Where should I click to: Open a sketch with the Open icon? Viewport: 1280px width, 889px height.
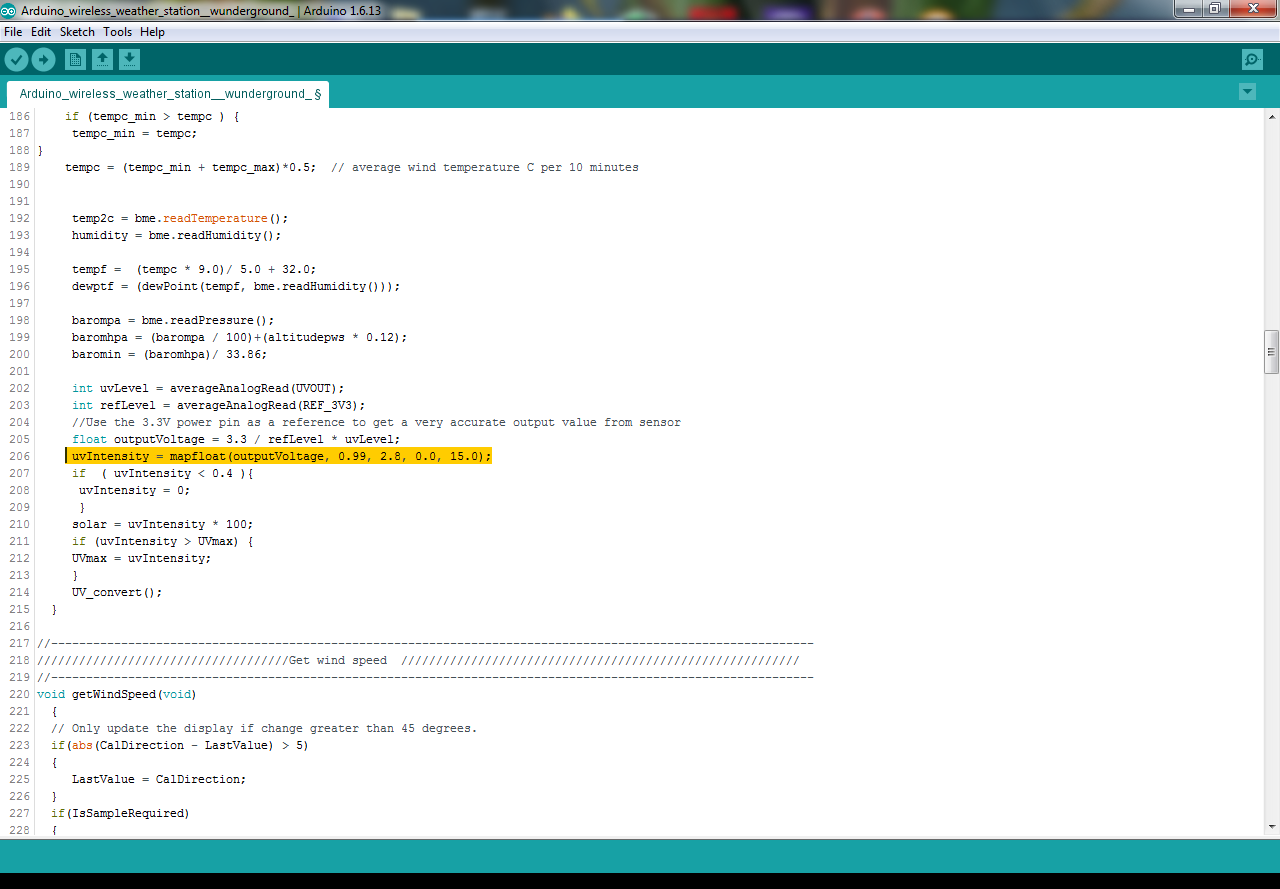(102, 59)
